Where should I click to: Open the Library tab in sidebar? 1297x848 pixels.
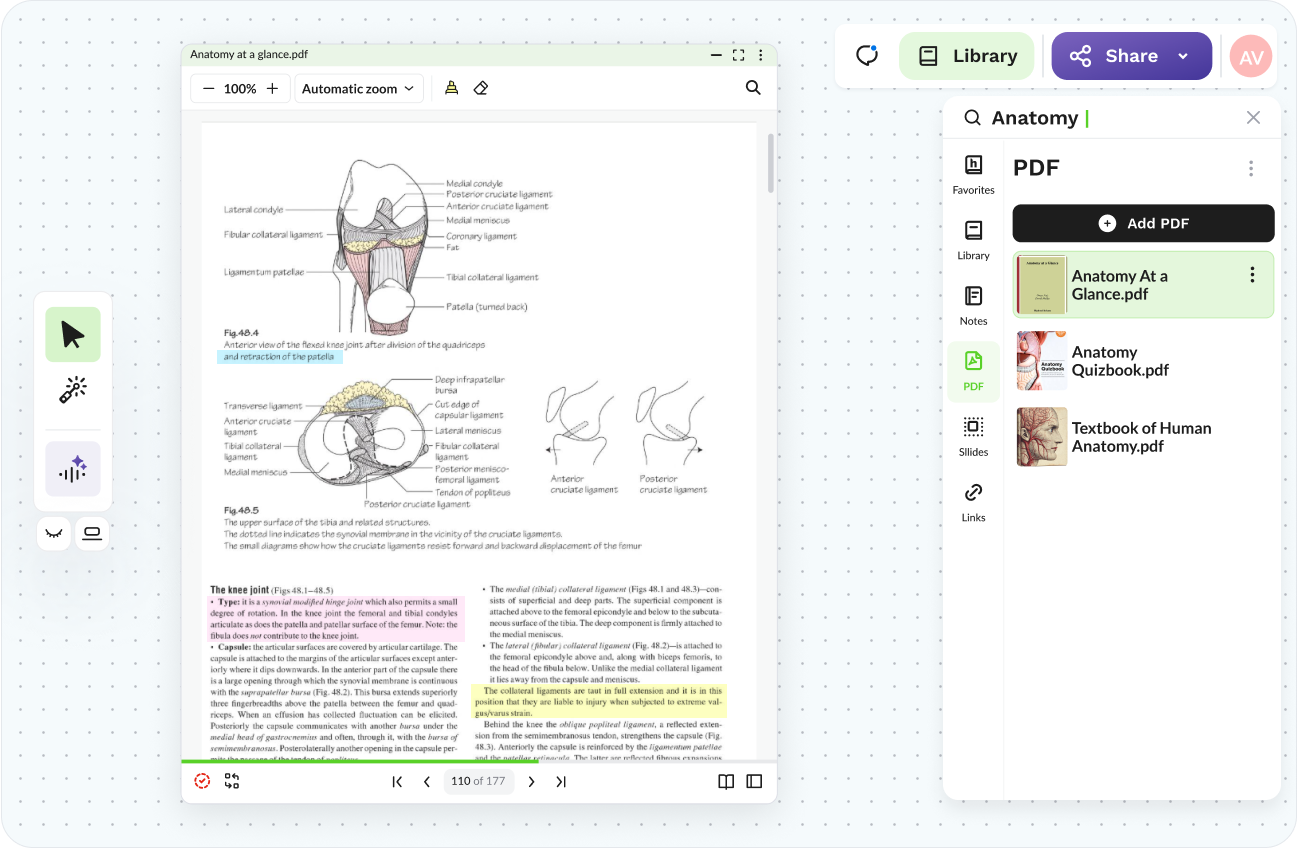[973, 240]
